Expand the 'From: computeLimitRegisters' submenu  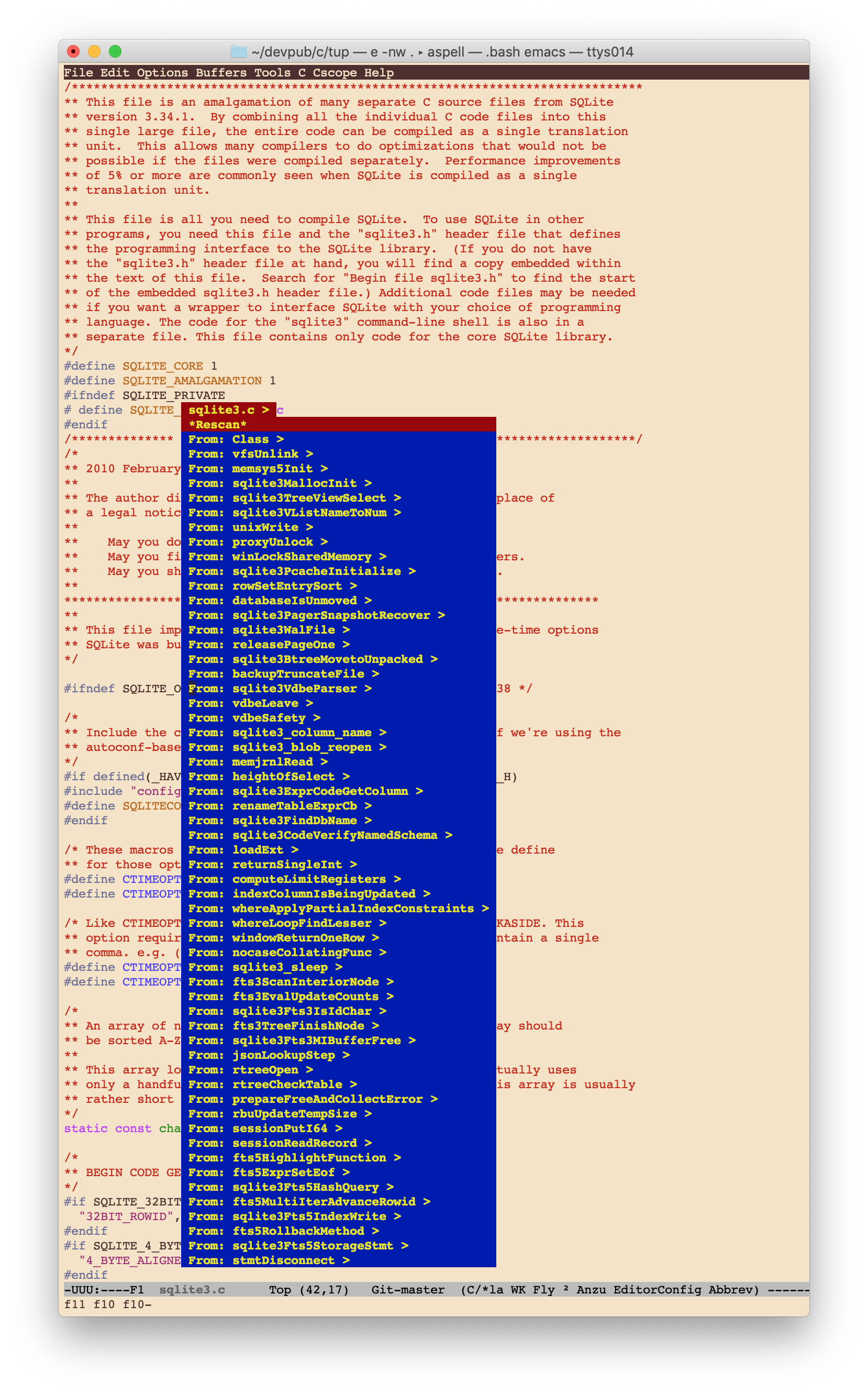[339, 879]
